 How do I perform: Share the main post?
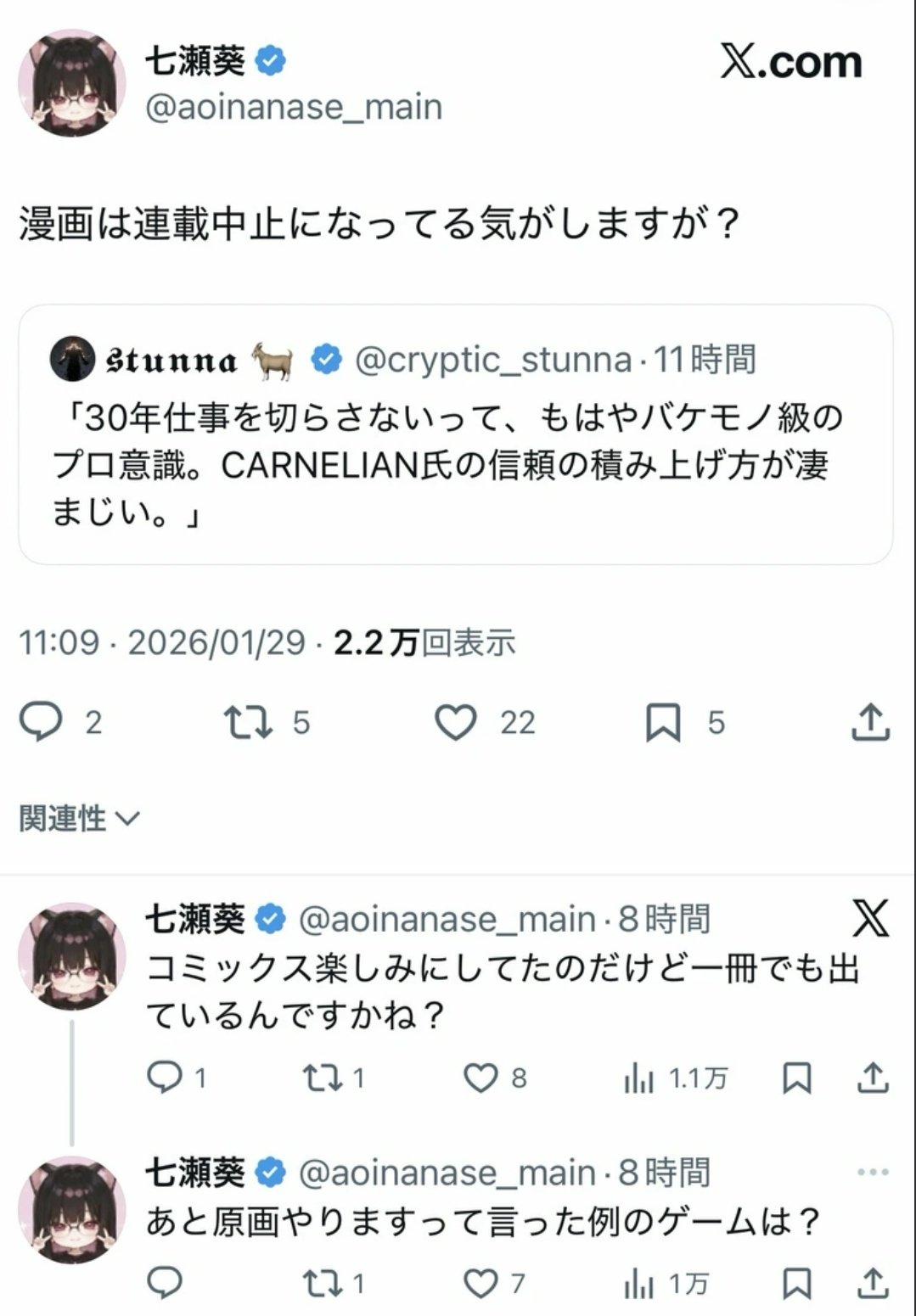pyautogui.click(x=870, y=722)
